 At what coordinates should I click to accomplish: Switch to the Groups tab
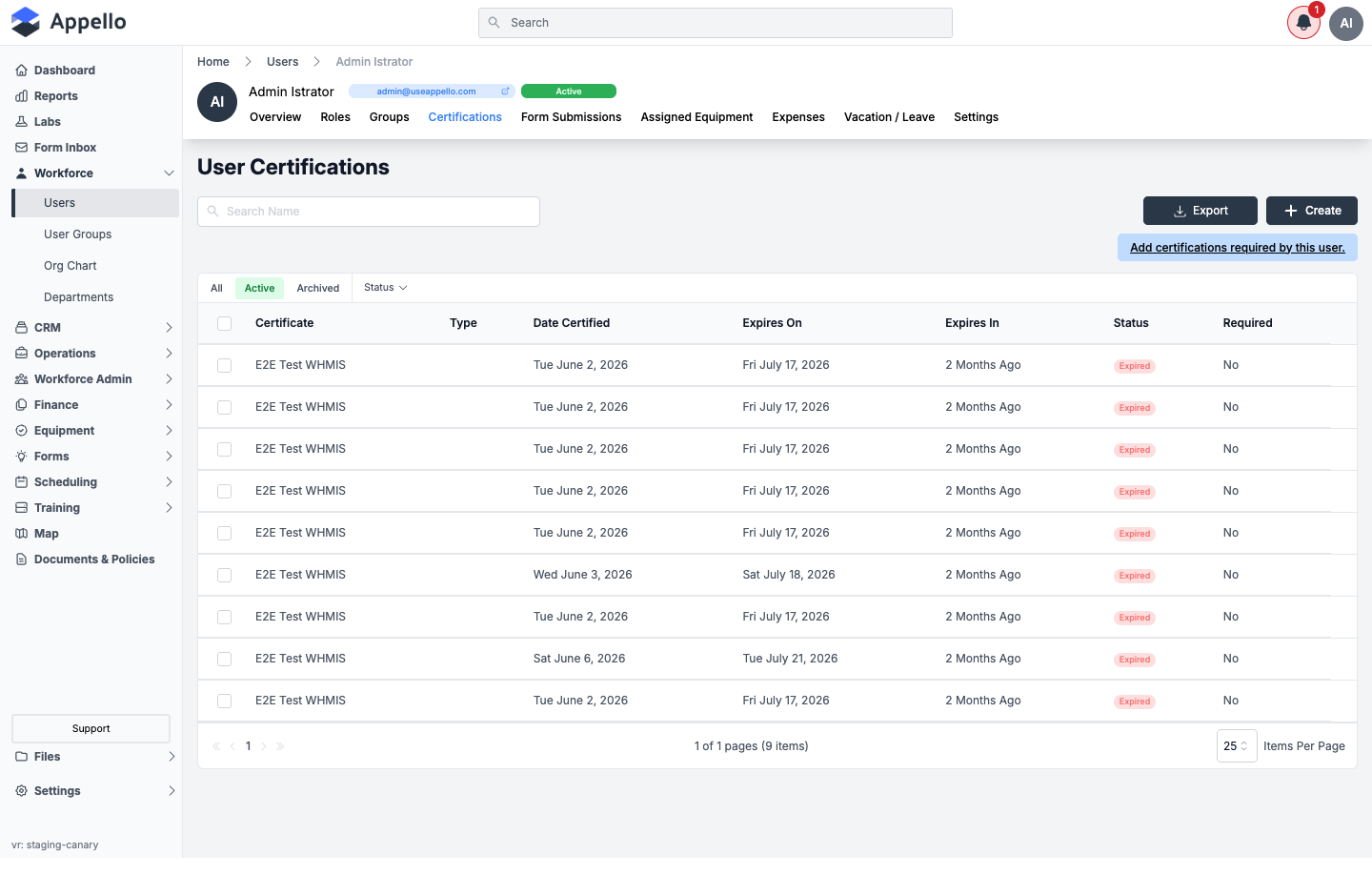pos(390,117)
